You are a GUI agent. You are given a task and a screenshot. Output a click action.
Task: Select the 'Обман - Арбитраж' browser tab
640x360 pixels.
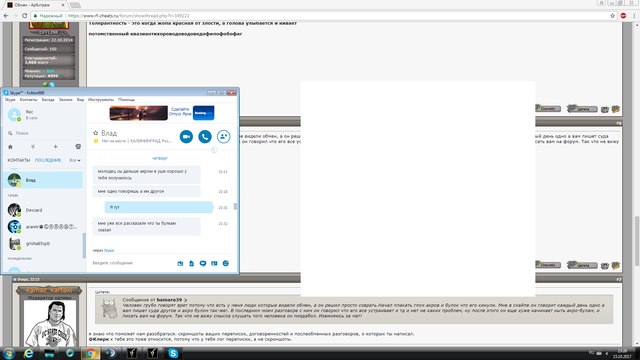pyautogui.click(x=36, y=5)
